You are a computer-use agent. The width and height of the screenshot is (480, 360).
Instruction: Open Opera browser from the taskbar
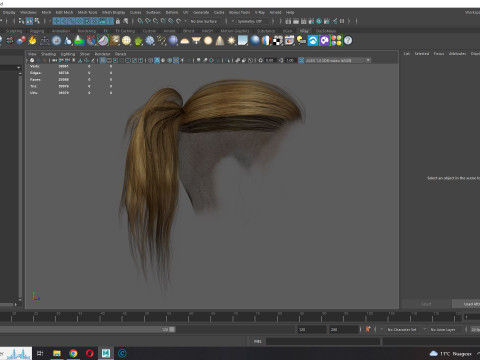89,353
